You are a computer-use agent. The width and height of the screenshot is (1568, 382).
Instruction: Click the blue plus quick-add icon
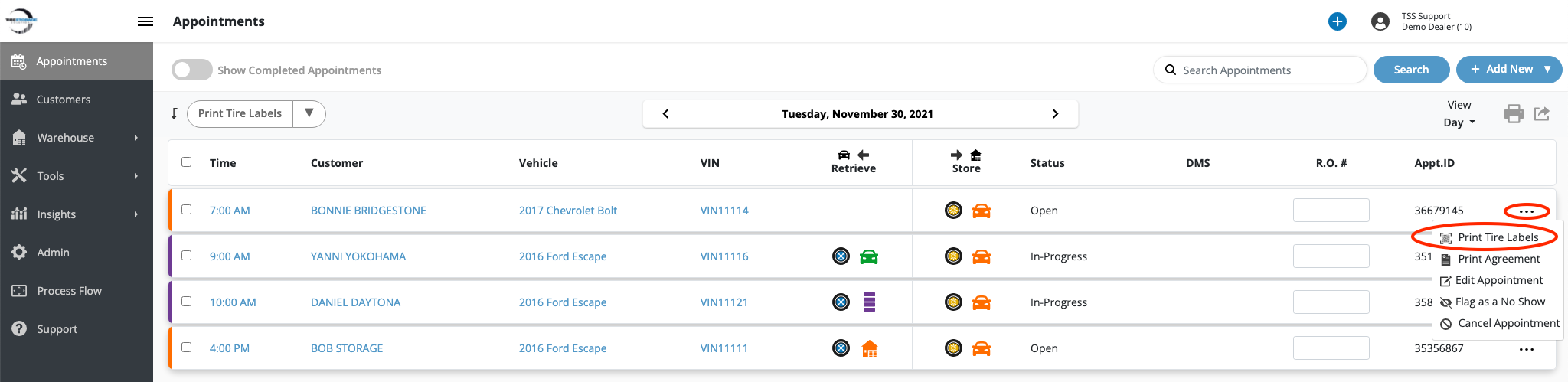pos(1338,21)
